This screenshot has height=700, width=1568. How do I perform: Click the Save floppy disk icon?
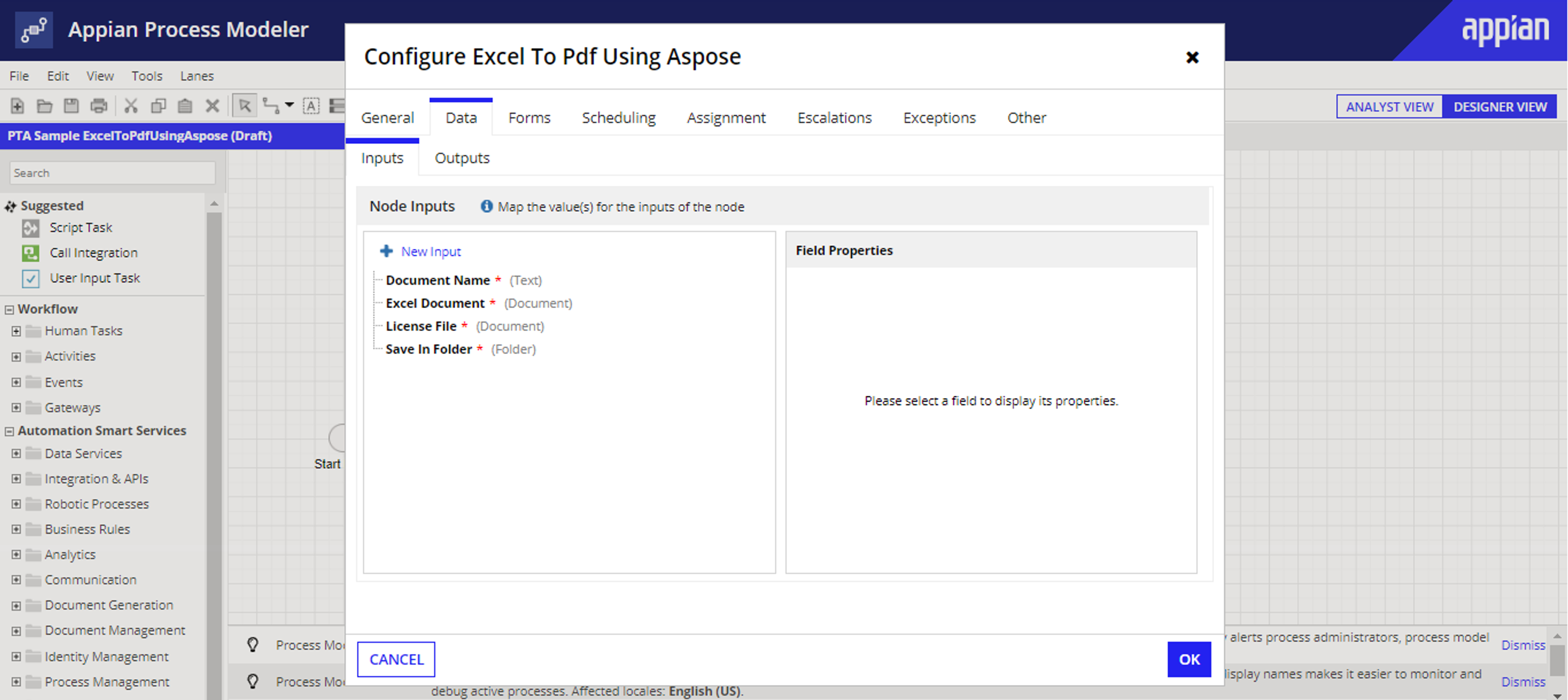click(x=71, y=106)
